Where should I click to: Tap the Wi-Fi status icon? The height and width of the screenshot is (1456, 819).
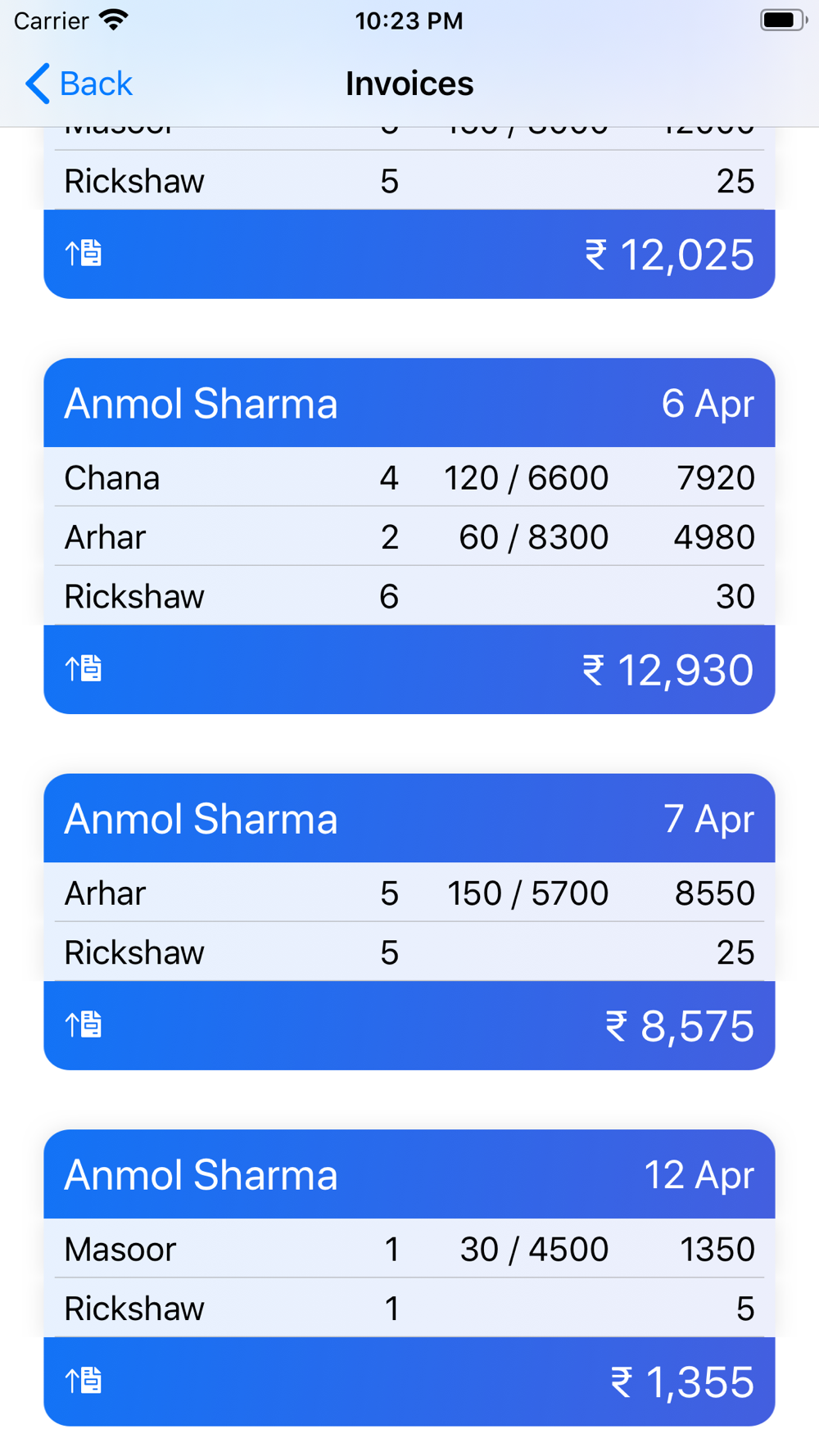tap(114, 20)
